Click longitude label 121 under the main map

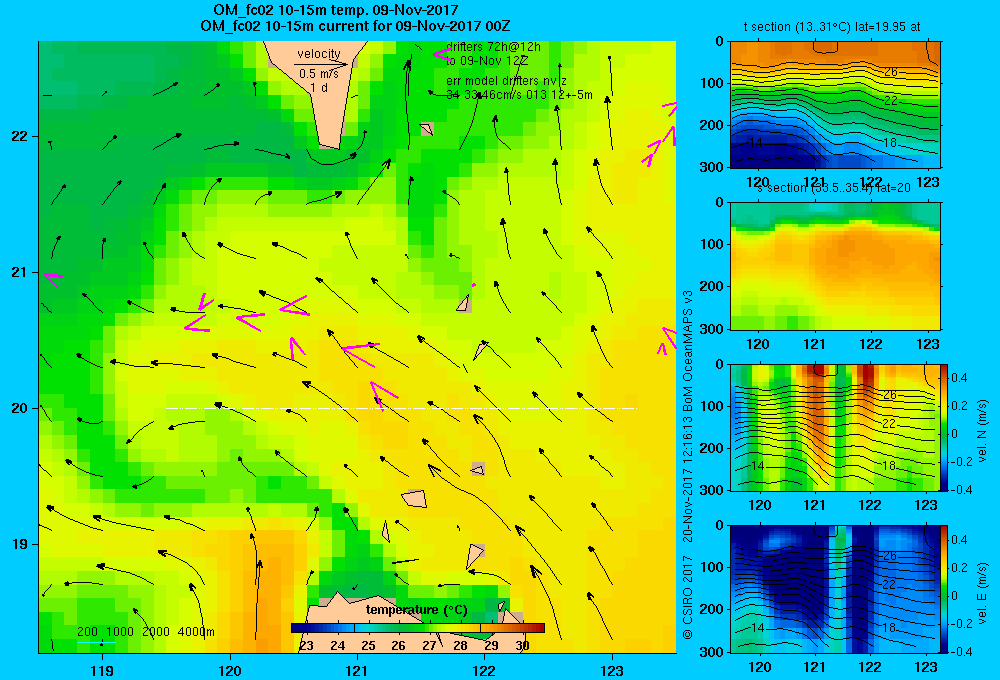click(x=357, y=670)
